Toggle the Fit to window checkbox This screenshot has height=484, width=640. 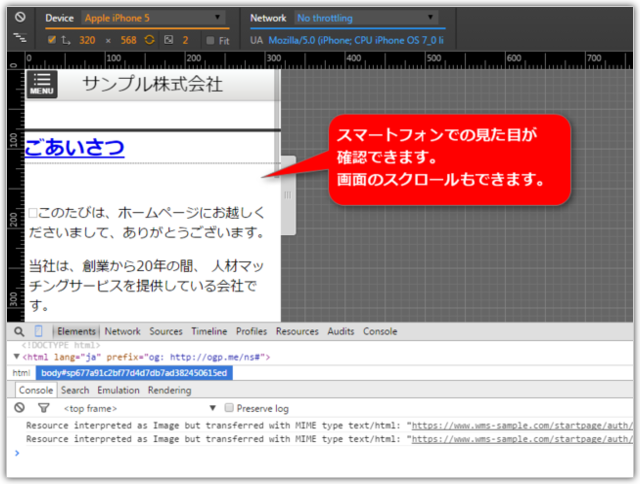tap(210, 40)
